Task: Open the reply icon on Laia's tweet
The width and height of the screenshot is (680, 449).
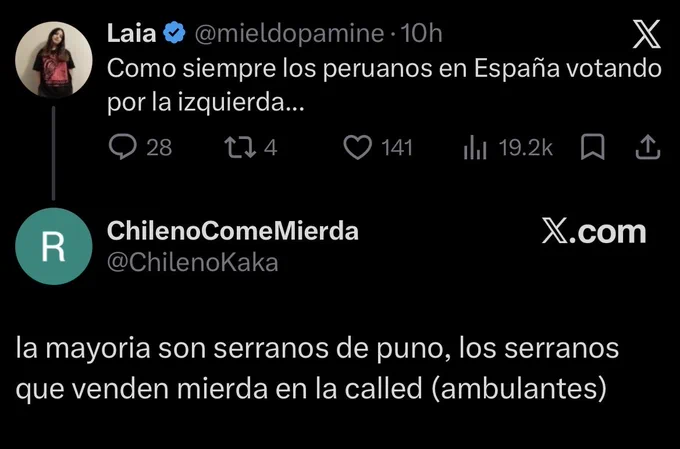Action: pyautogui.click(x=123, y=147)
